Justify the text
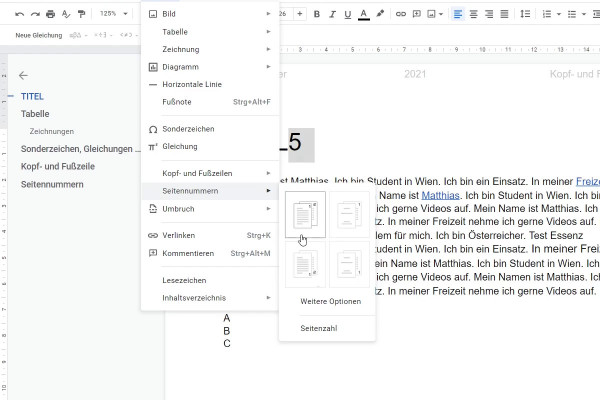 coord(504,14)
